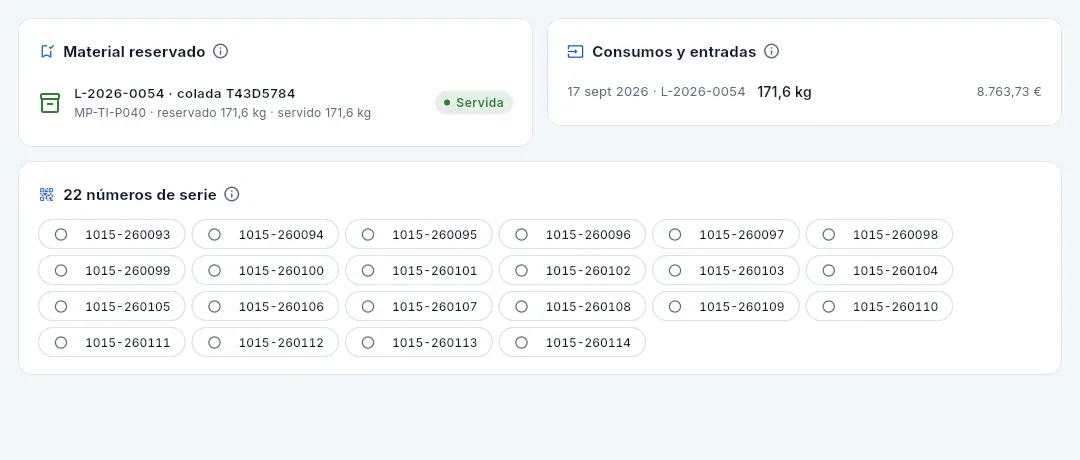Click the Consumos y entradas heading
Screen dimensions: 1080x460
click(x=674, y=52)
